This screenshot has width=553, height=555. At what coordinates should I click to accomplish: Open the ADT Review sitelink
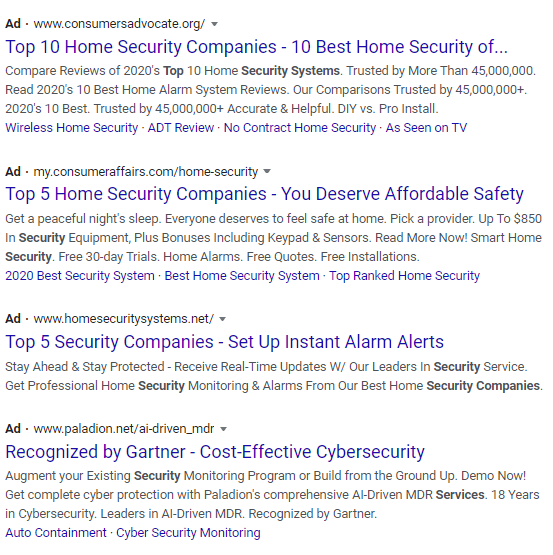click(181, 128)
